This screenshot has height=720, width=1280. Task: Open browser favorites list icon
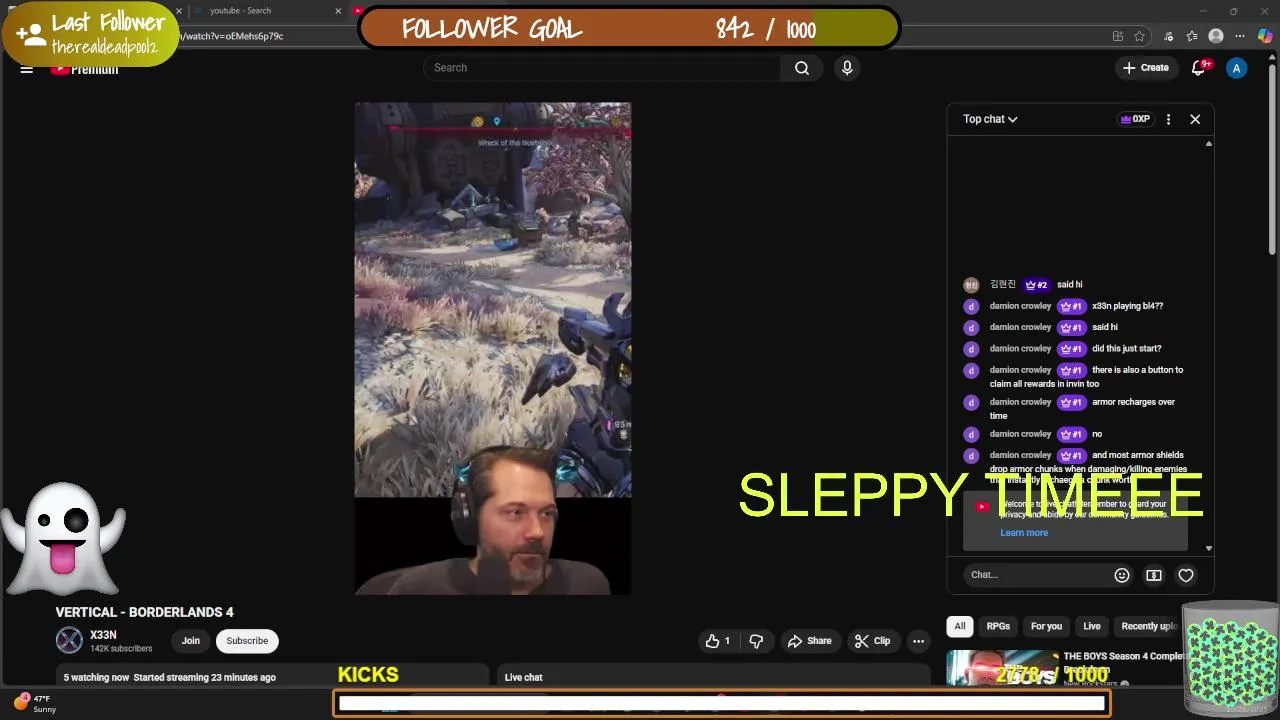tap(1192, 36)
